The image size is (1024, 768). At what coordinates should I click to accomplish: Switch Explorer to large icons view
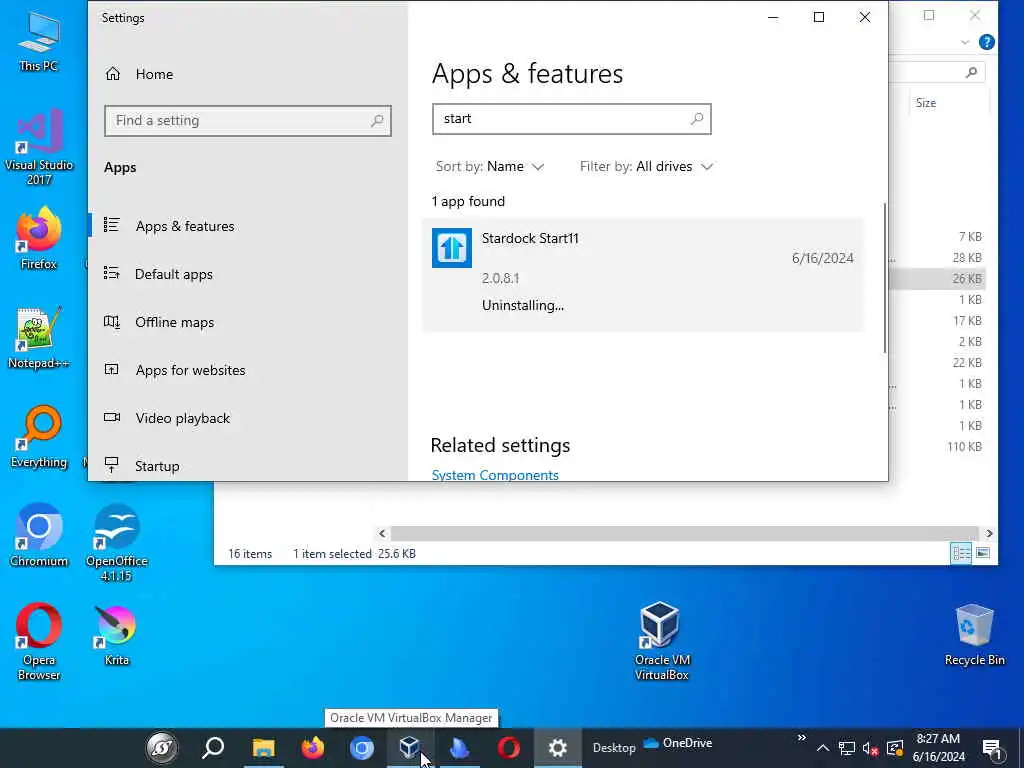pyautogui.click(x=983, y=554)
